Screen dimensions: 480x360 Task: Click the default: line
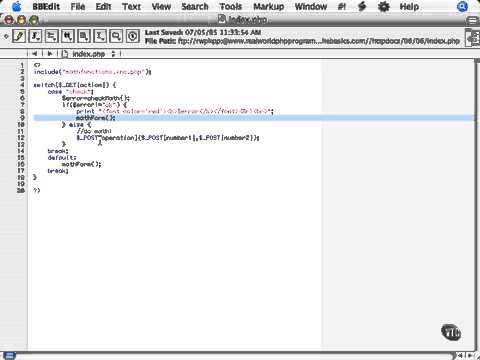tap(62, 157)
